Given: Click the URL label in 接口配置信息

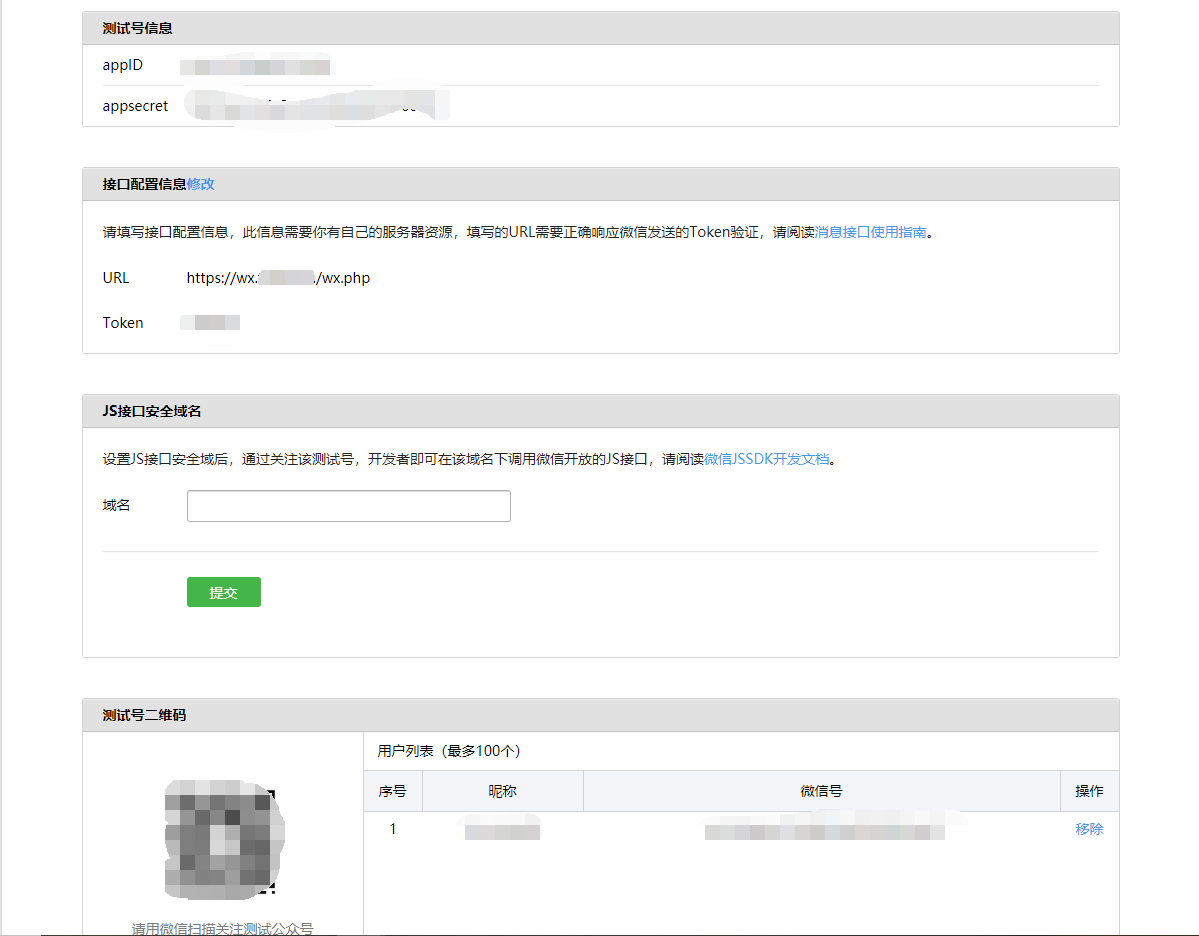Looking at the screenshot, I should tap(116, 278).
